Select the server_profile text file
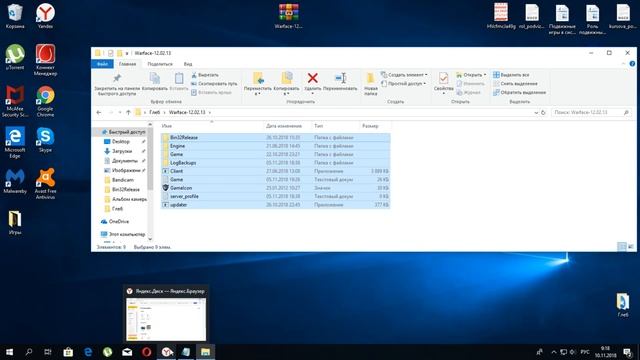Image resolution: width=640 pixels, height=360 pixels. 276,196
